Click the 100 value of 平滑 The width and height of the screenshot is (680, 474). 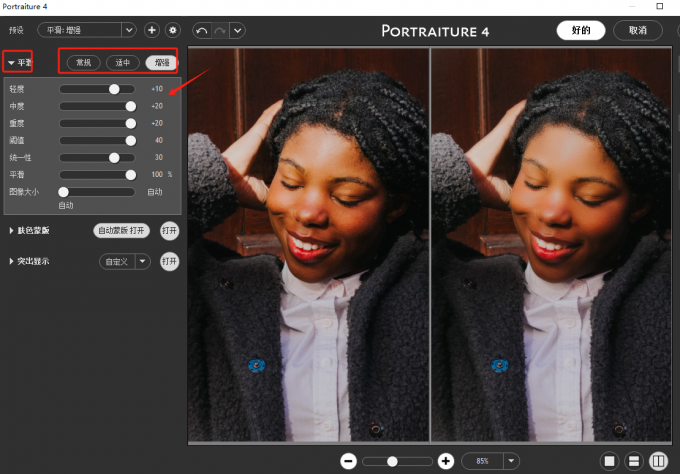[x=157, y=174]
